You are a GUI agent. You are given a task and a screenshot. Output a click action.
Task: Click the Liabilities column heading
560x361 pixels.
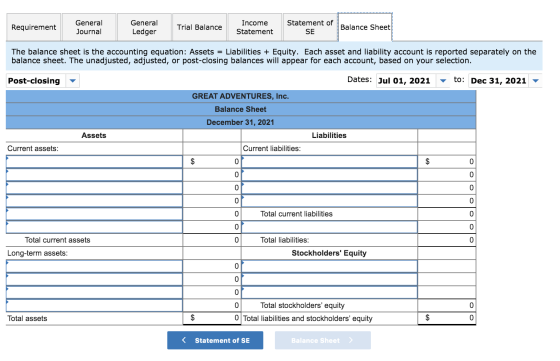(x=329, y=135)
